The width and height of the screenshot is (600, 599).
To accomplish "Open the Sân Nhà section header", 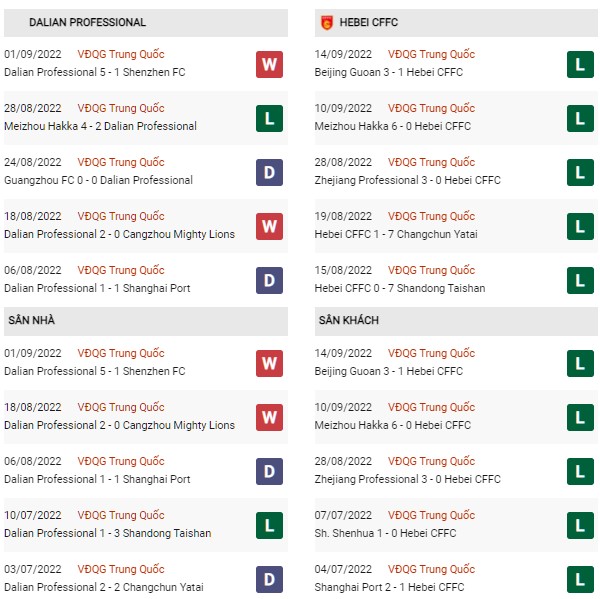I will pyautogui.click(x=146, y=321).
